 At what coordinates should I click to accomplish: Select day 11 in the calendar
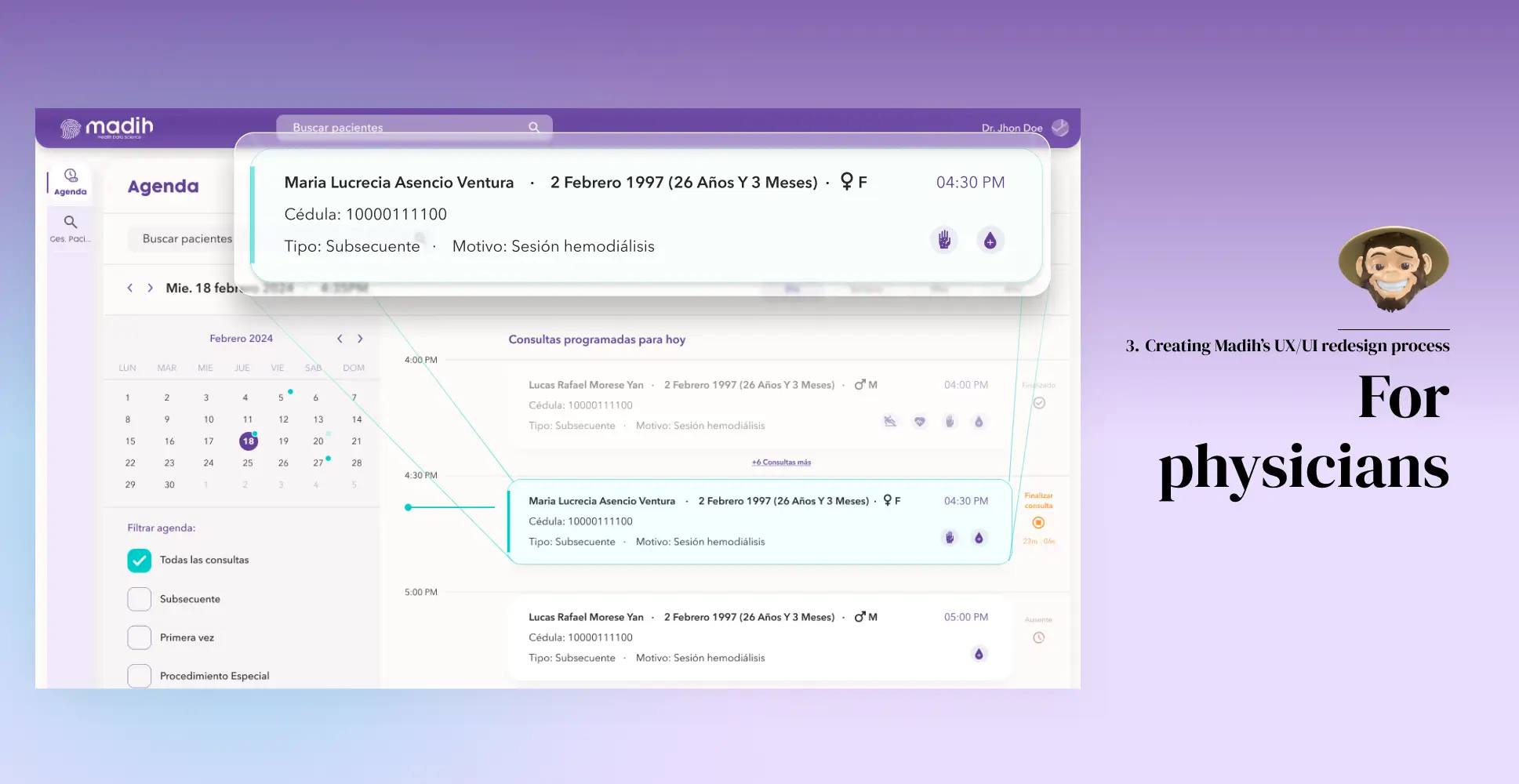point(248,419)
